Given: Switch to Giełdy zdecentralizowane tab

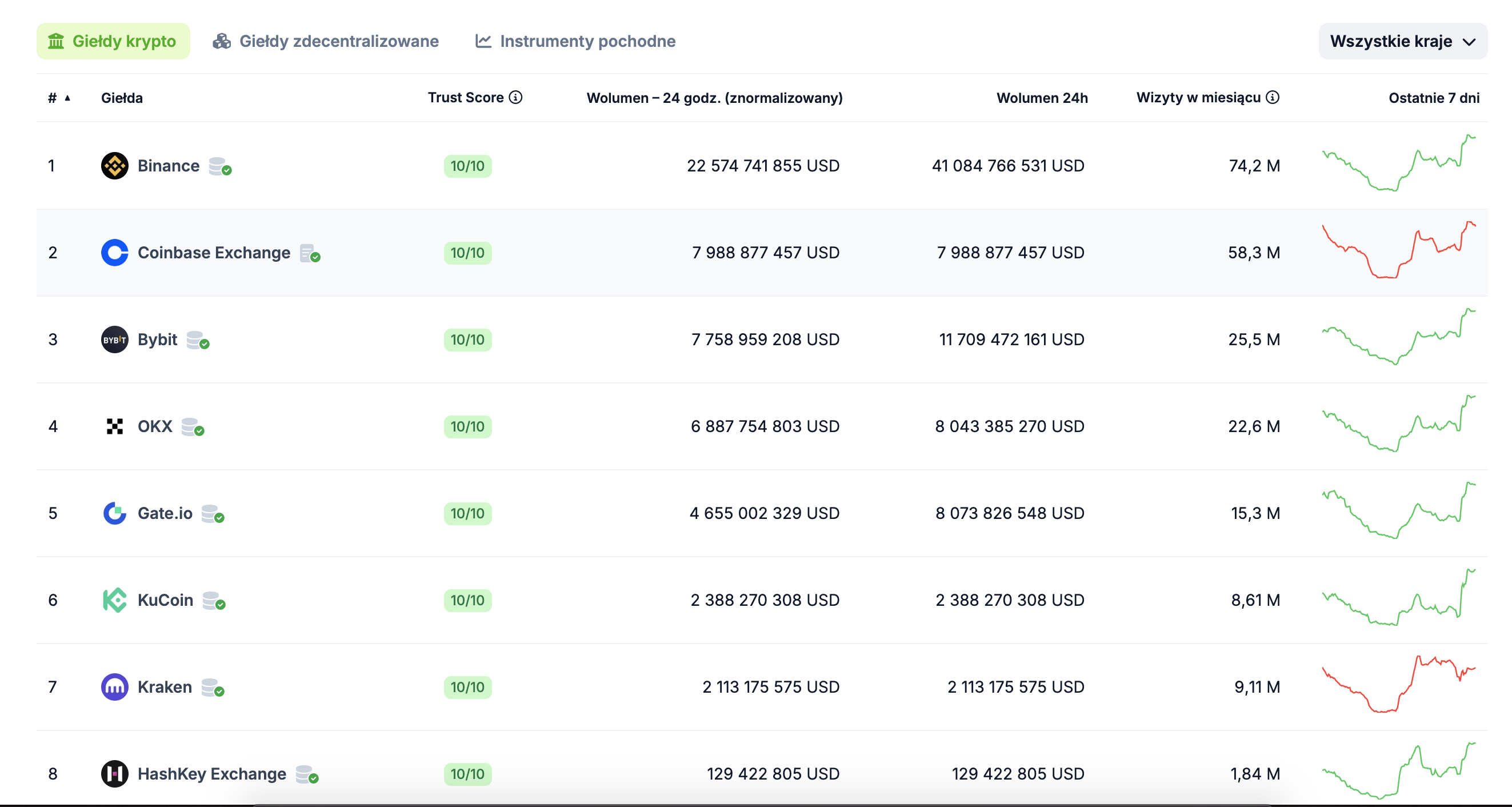Looking at the screenshot, I should pyautogui.click(x=326, y=41).
